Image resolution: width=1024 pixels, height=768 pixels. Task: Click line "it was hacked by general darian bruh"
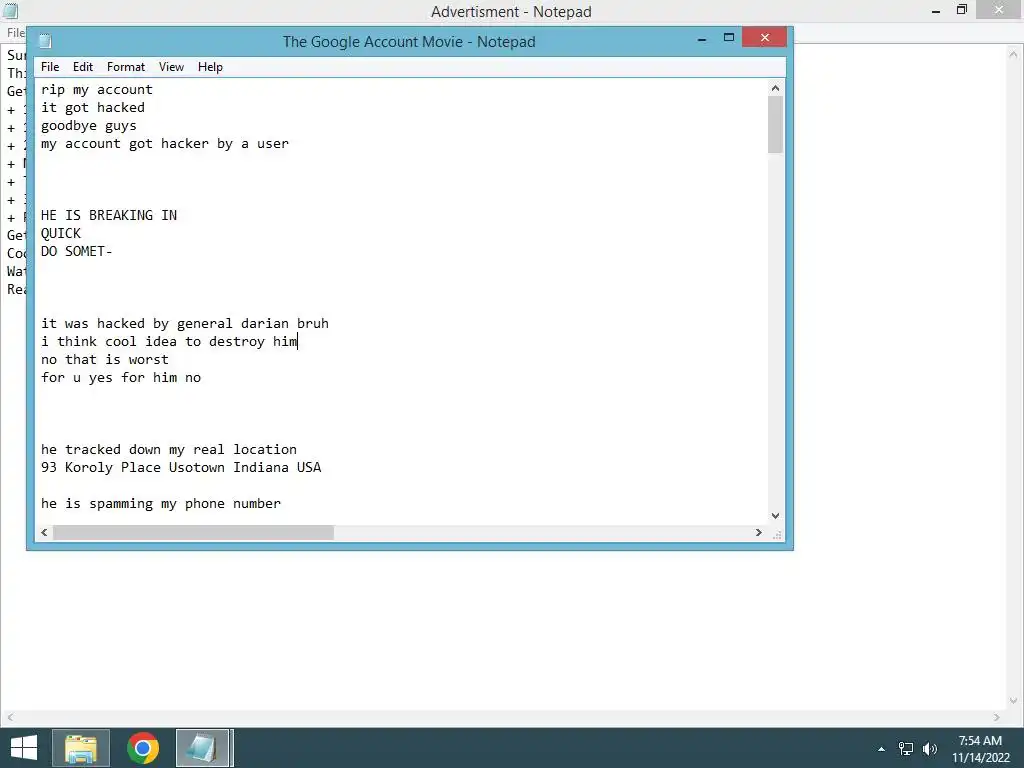185,323
